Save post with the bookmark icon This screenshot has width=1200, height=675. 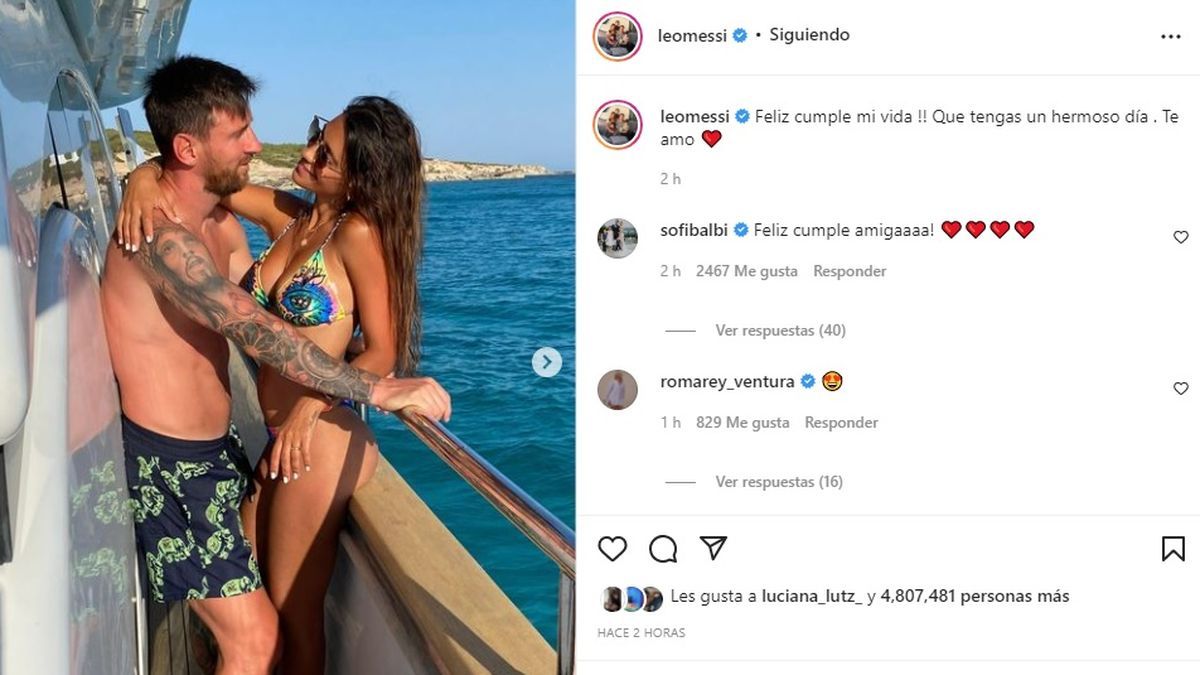click(1173, 549)
